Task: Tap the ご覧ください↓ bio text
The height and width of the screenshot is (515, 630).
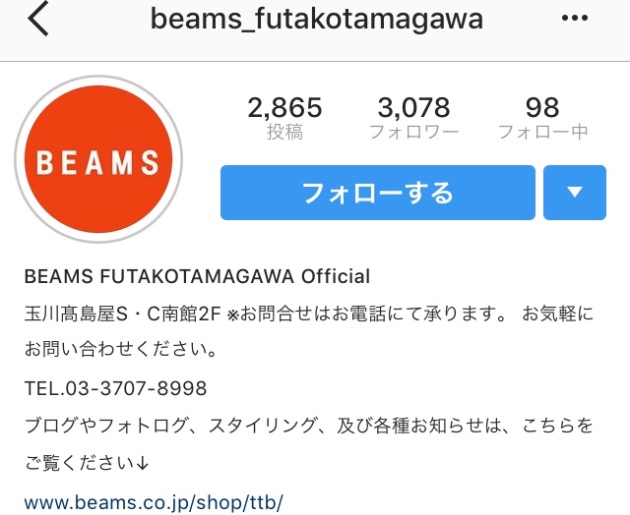Action: (x=87, y=463)
